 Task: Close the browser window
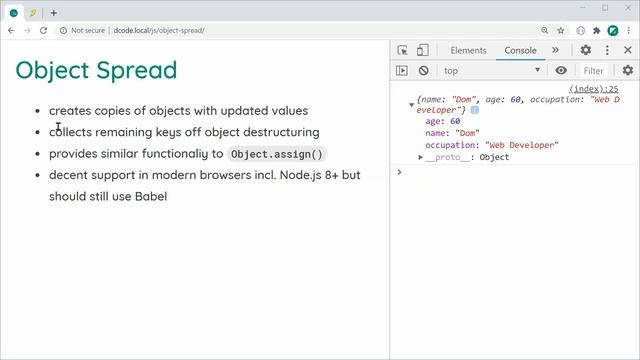coord(628,7)
